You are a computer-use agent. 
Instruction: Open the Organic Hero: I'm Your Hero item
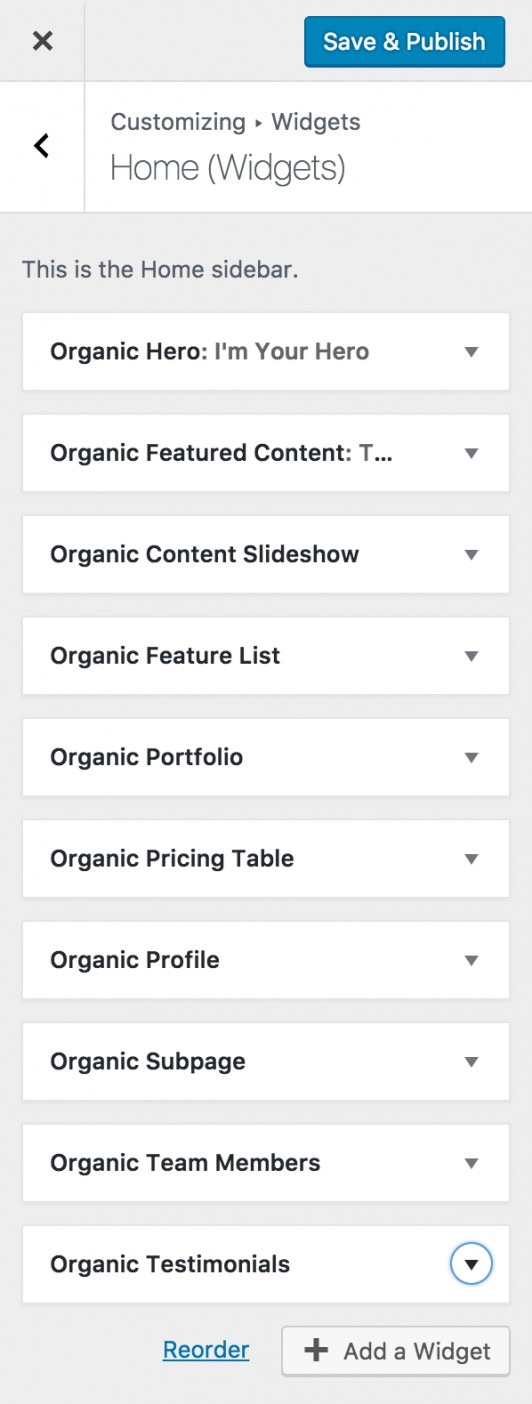coord(266,352)
